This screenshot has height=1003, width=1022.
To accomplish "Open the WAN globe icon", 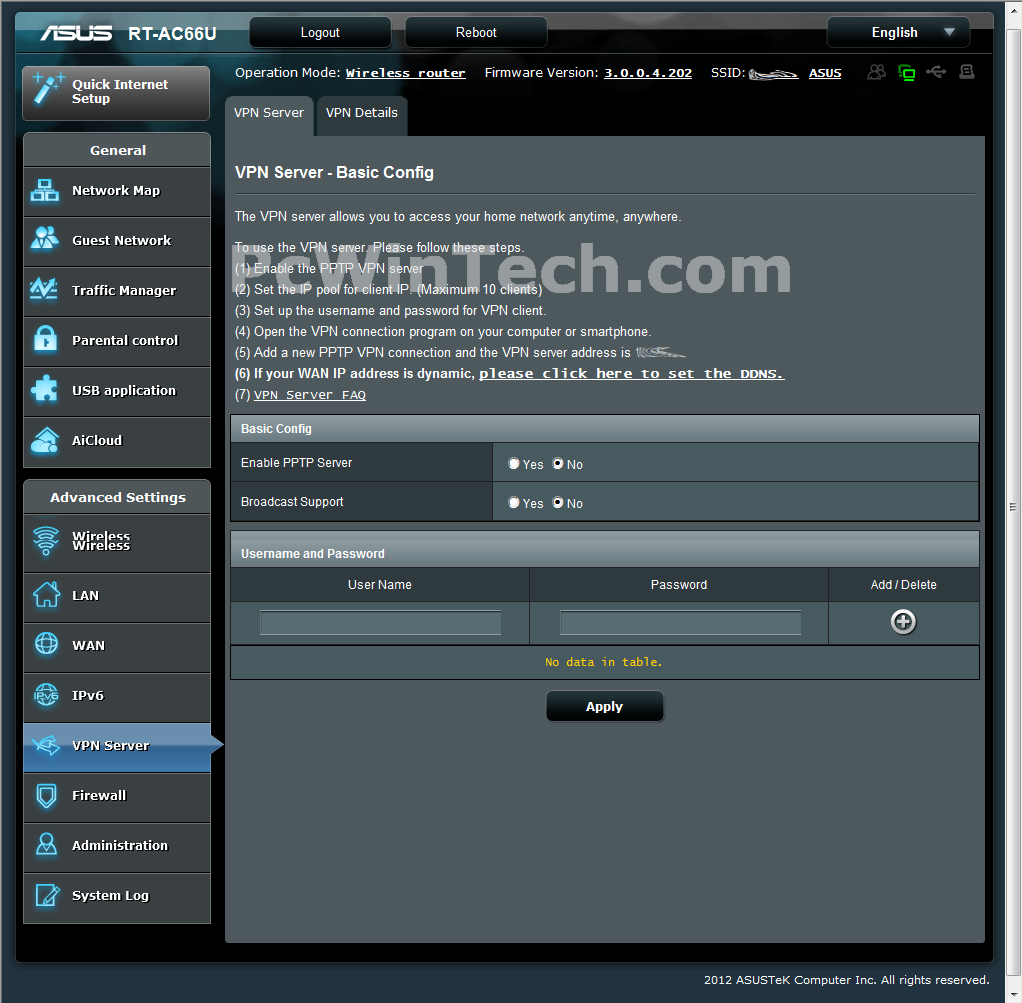I will pyautogui.click(x=46, y=644).
